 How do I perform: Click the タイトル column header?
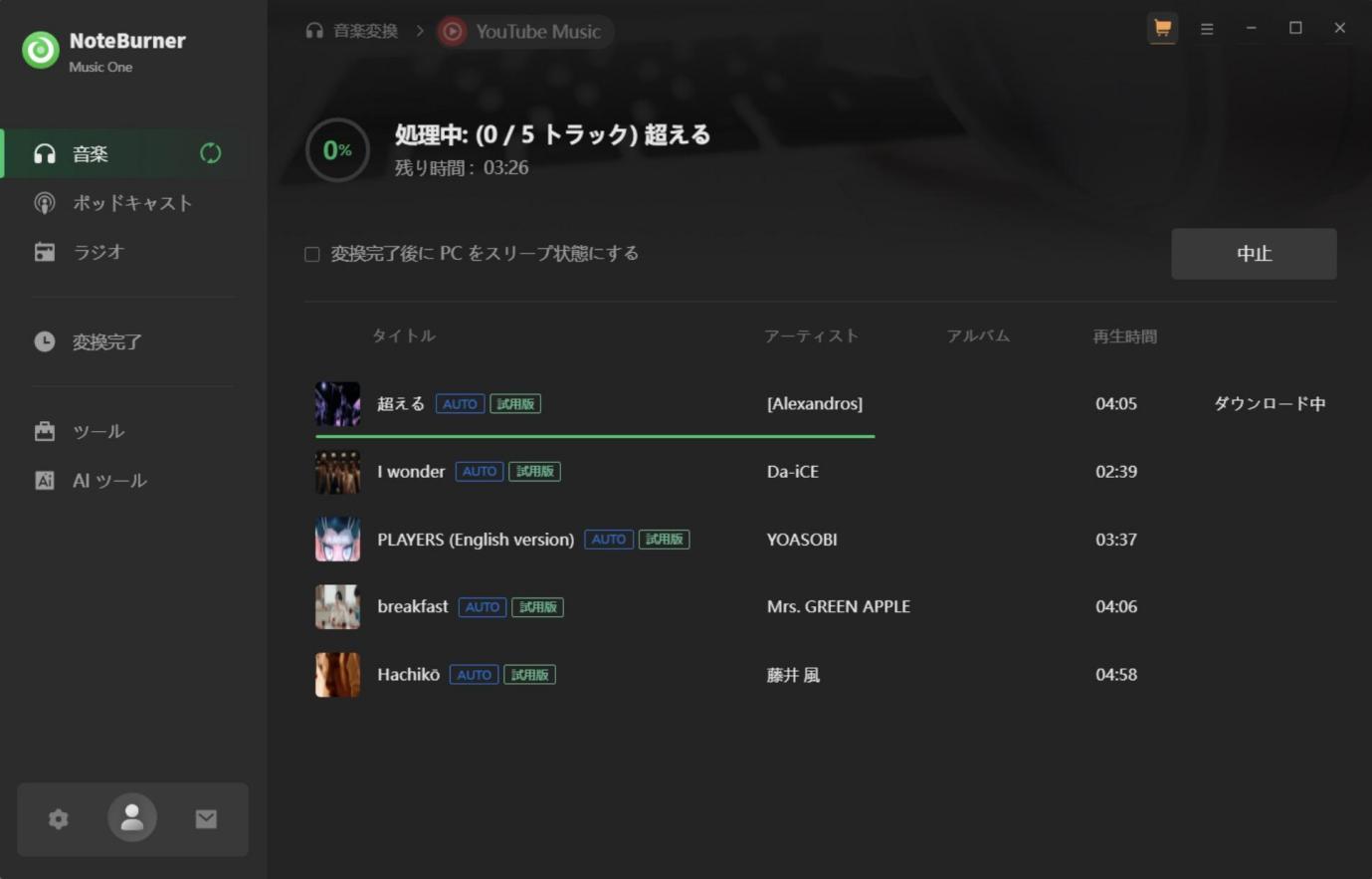click(404, 335)
